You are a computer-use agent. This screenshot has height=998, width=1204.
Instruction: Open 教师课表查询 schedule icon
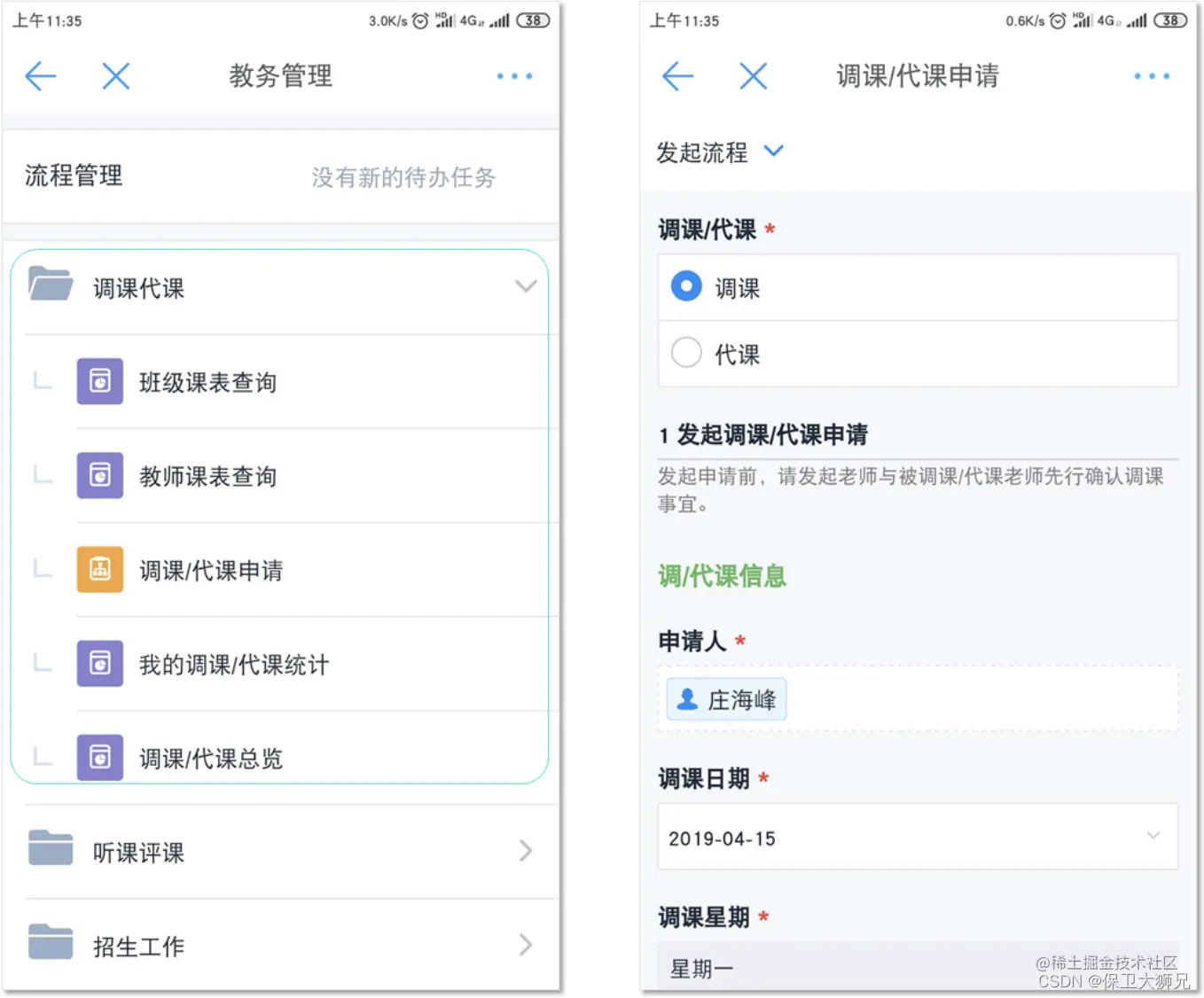click(99, 475)
